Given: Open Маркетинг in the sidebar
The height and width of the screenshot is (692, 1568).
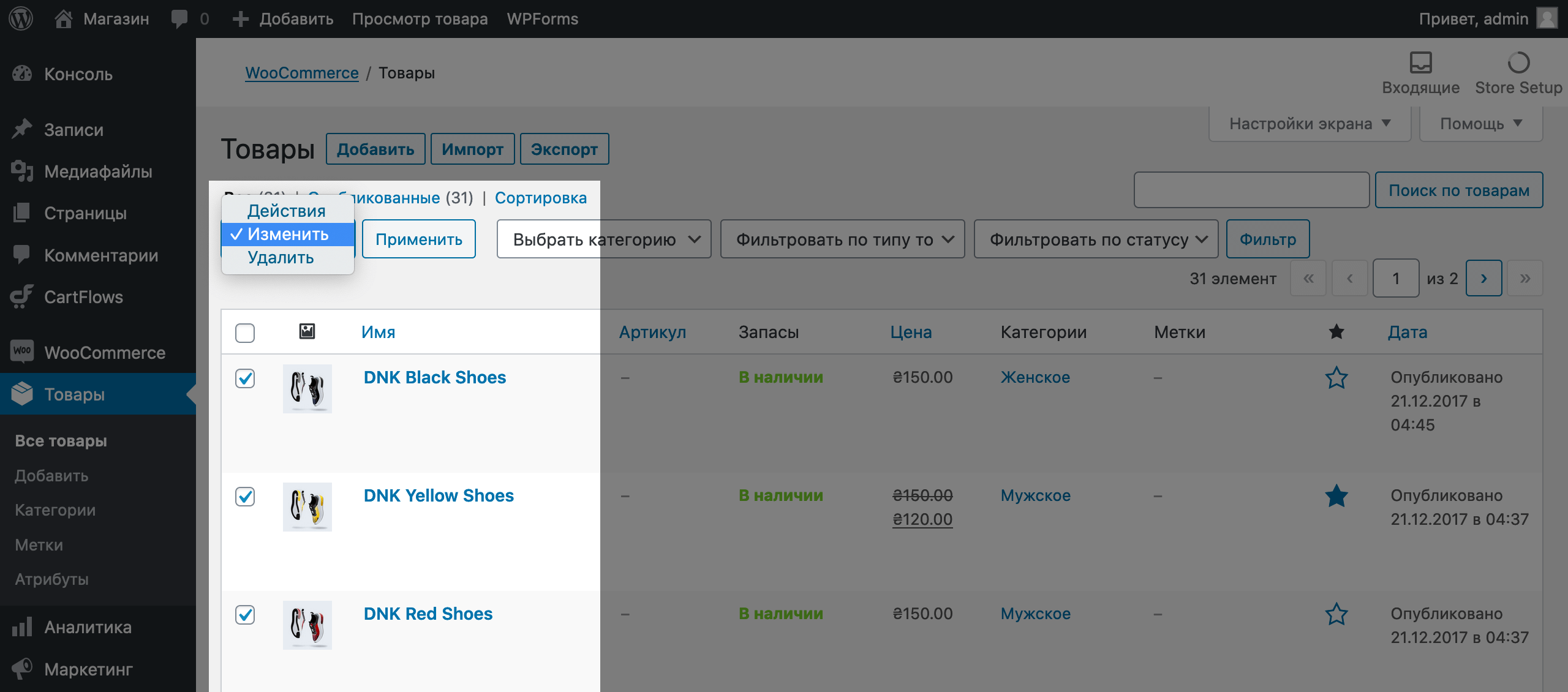Looking at the screenshot, I should [98, 669].
